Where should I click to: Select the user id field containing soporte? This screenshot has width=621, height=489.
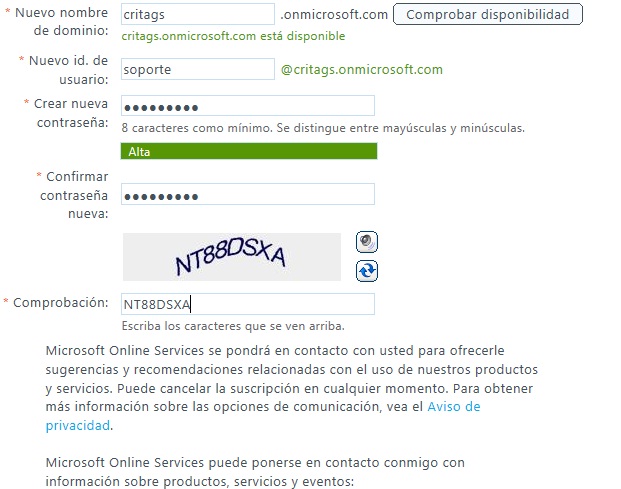pyautogui.click(x=198, y=69)
